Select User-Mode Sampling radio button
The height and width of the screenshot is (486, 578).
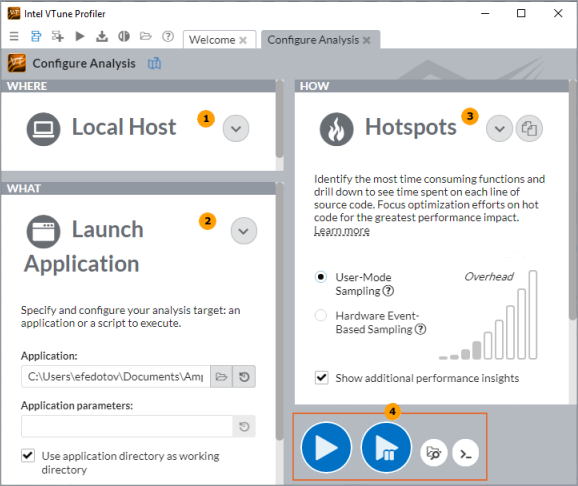[x=321, y=277]
